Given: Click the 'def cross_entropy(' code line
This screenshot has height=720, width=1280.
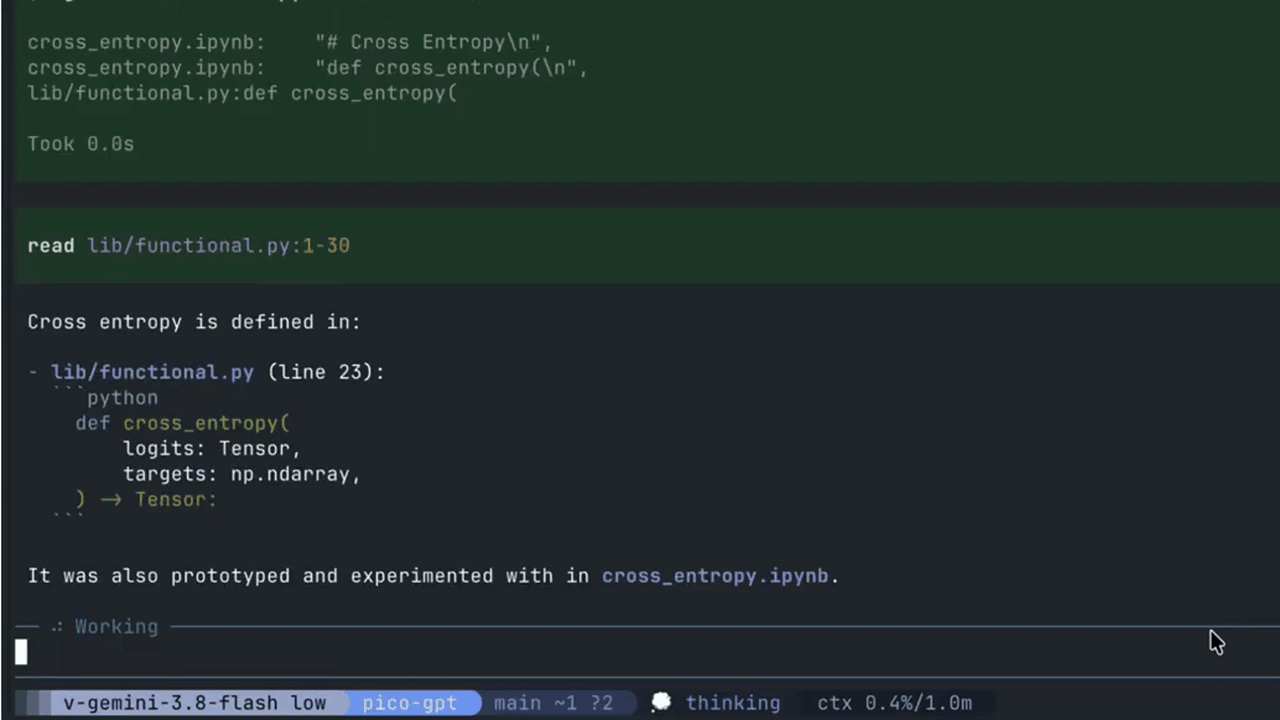Looking at the screenshot, I should pyautogui.click(x=182, y=423).
